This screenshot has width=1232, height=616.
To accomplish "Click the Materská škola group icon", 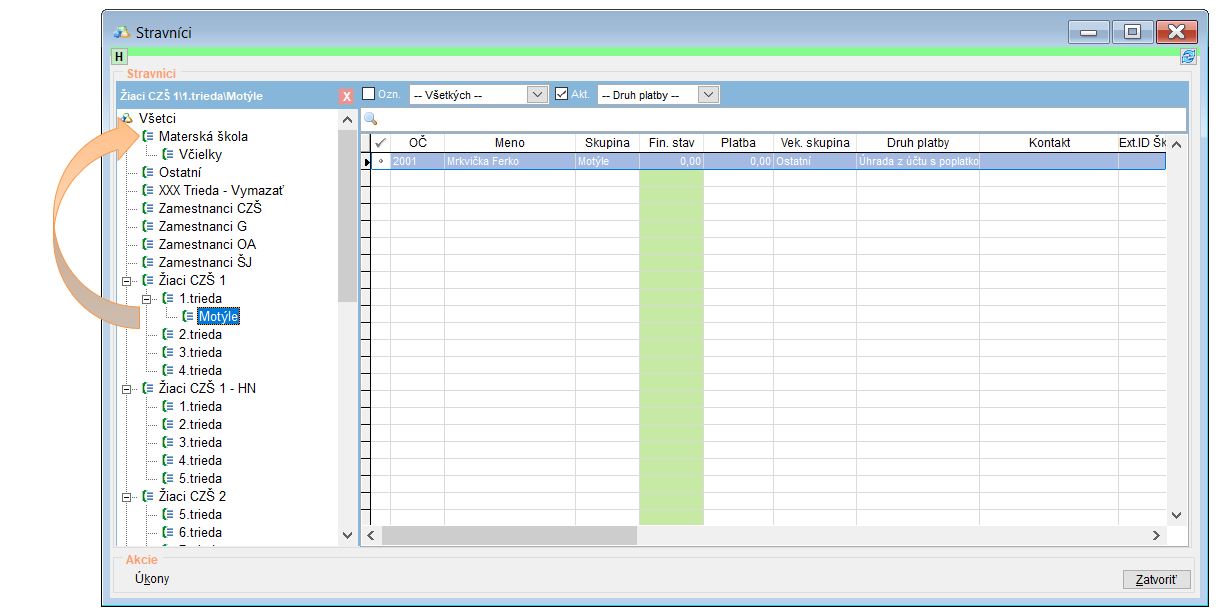I will 148,137.
